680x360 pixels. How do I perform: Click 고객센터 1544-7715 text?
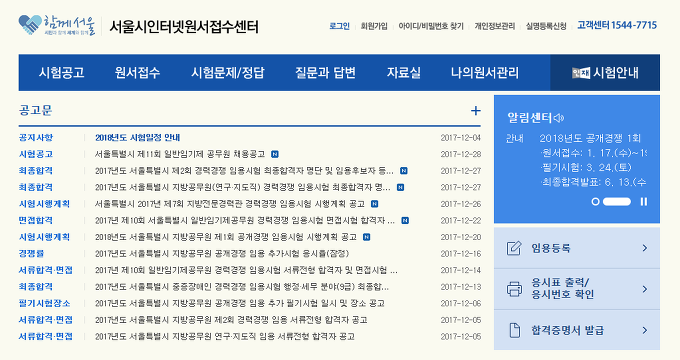[617, 25]
